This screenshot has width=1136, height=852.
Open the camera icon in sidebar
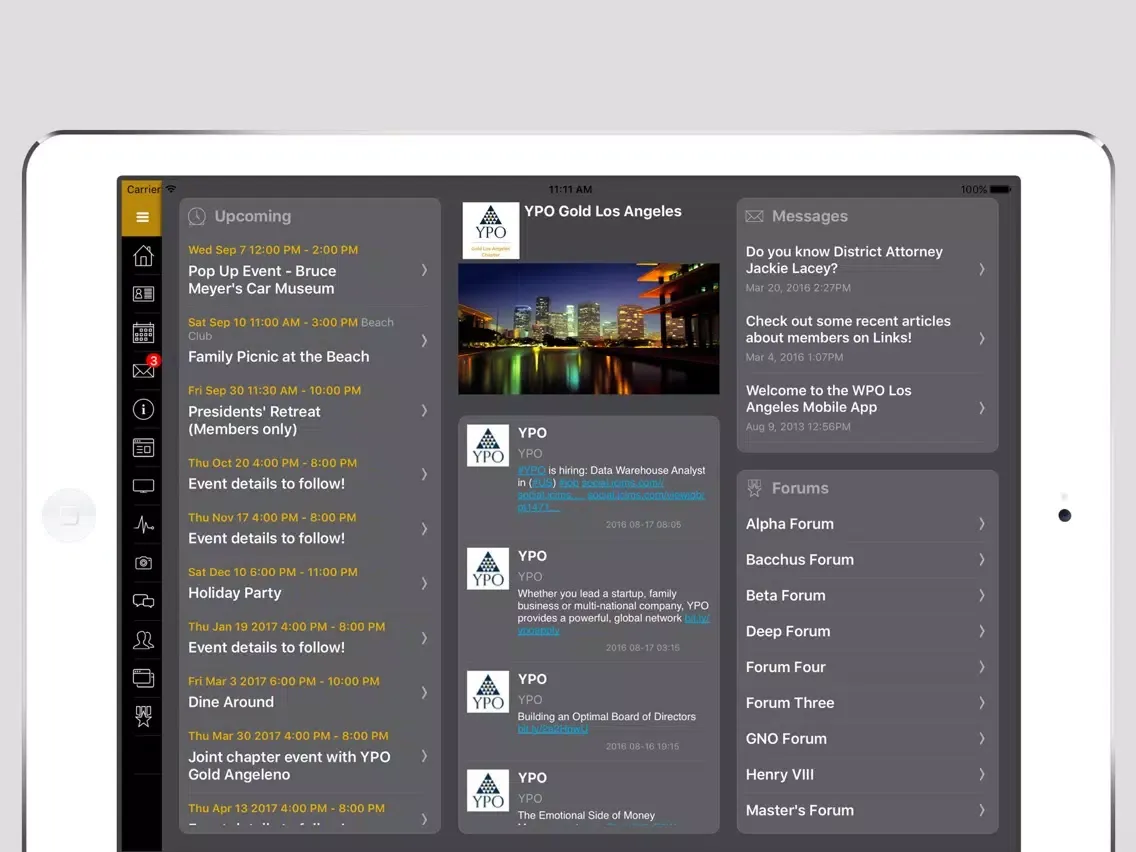[143, 563]
